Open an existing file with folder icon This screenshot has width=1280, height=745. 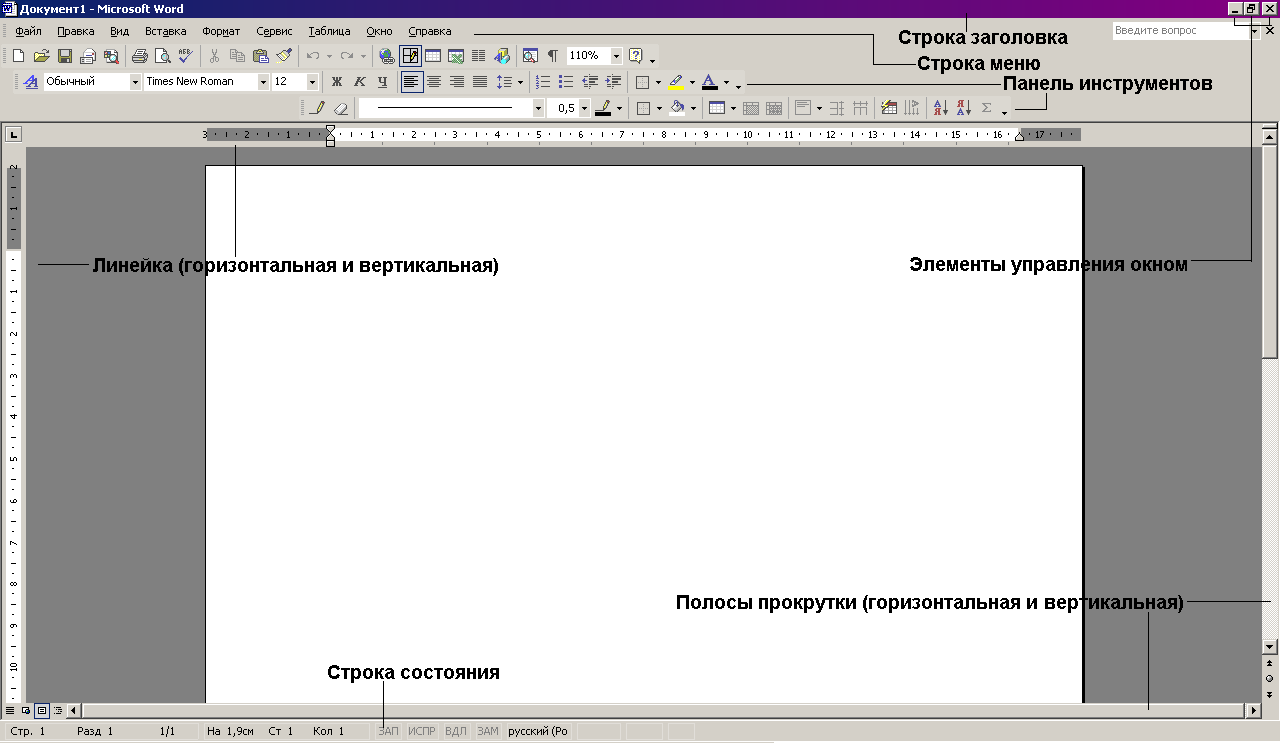(41, 56)
